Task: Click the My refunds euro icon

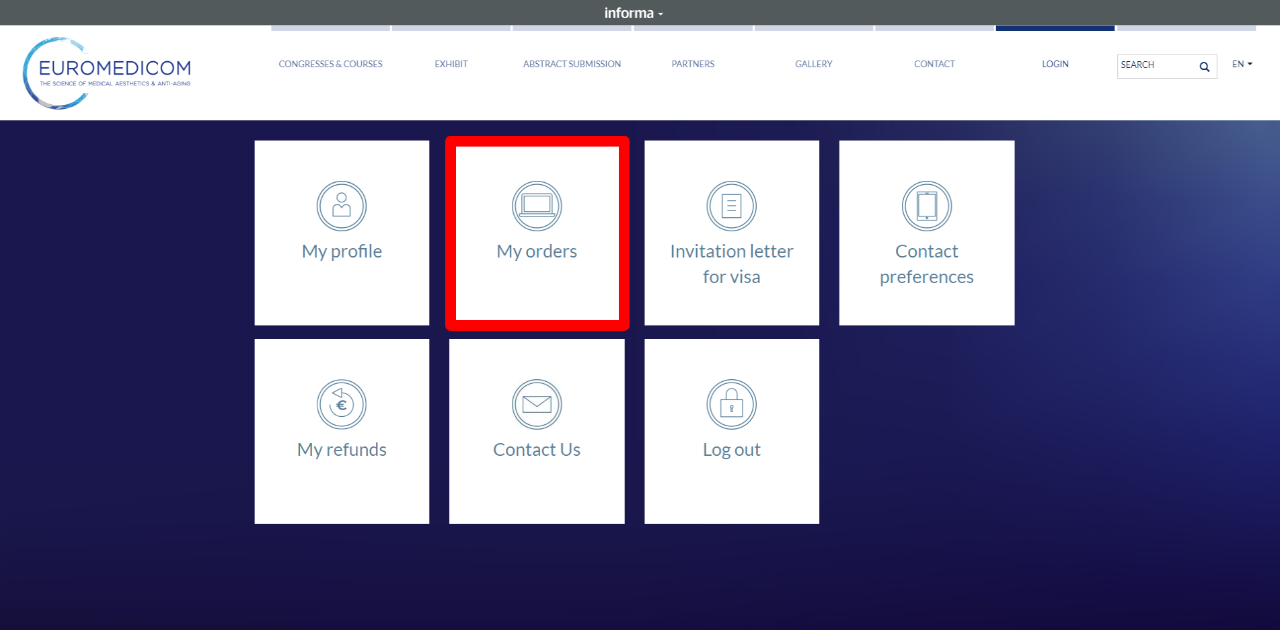Action: 342,405
